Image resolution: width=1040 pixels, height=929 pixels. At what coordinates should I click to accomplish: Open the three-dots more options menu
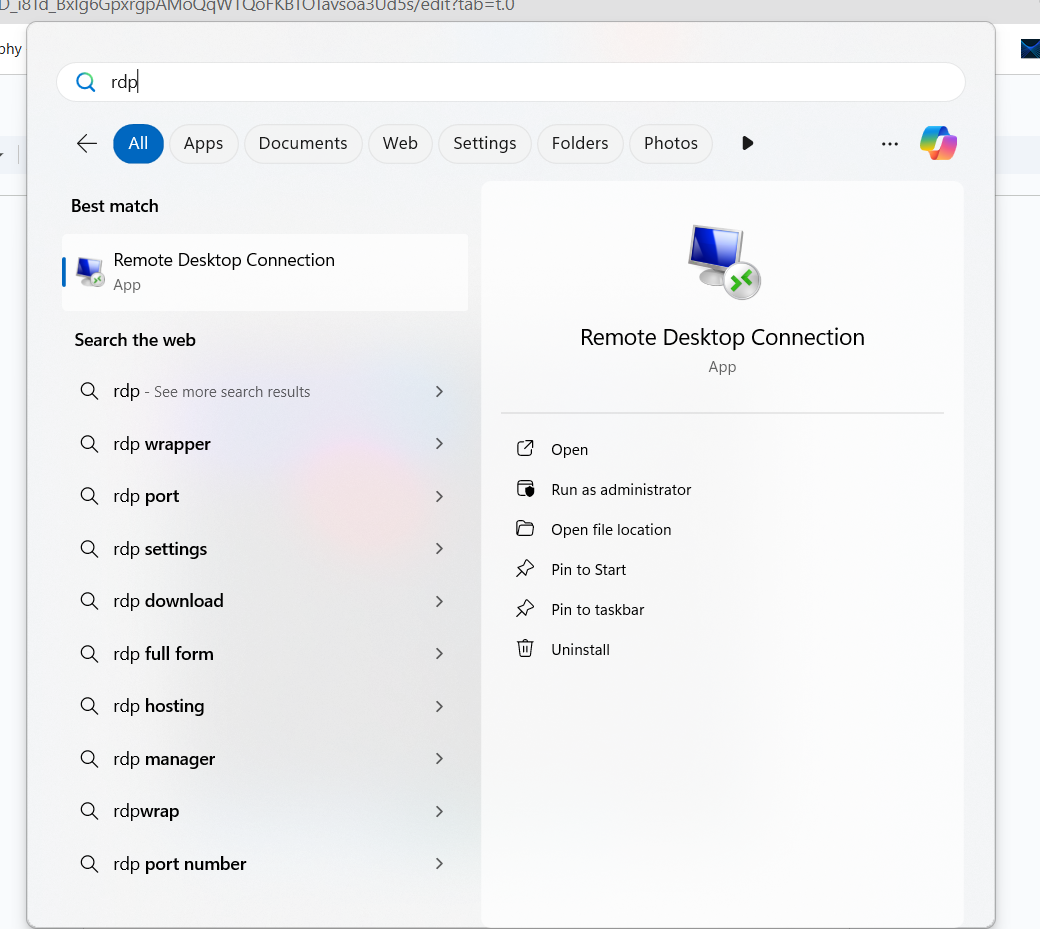tap(889, 144)
